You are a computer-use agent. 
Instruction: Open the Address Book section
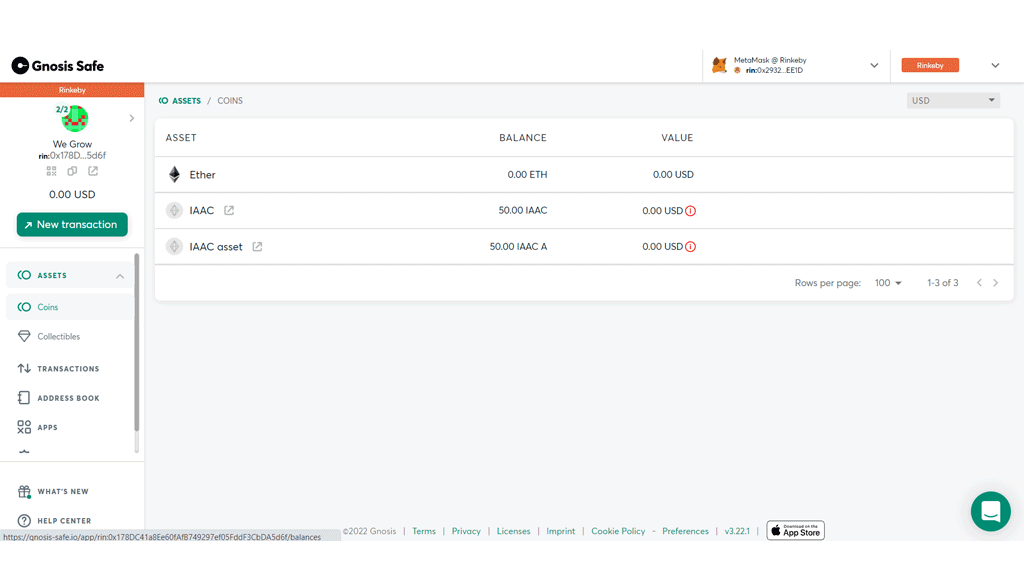click(x=68, y=398)
